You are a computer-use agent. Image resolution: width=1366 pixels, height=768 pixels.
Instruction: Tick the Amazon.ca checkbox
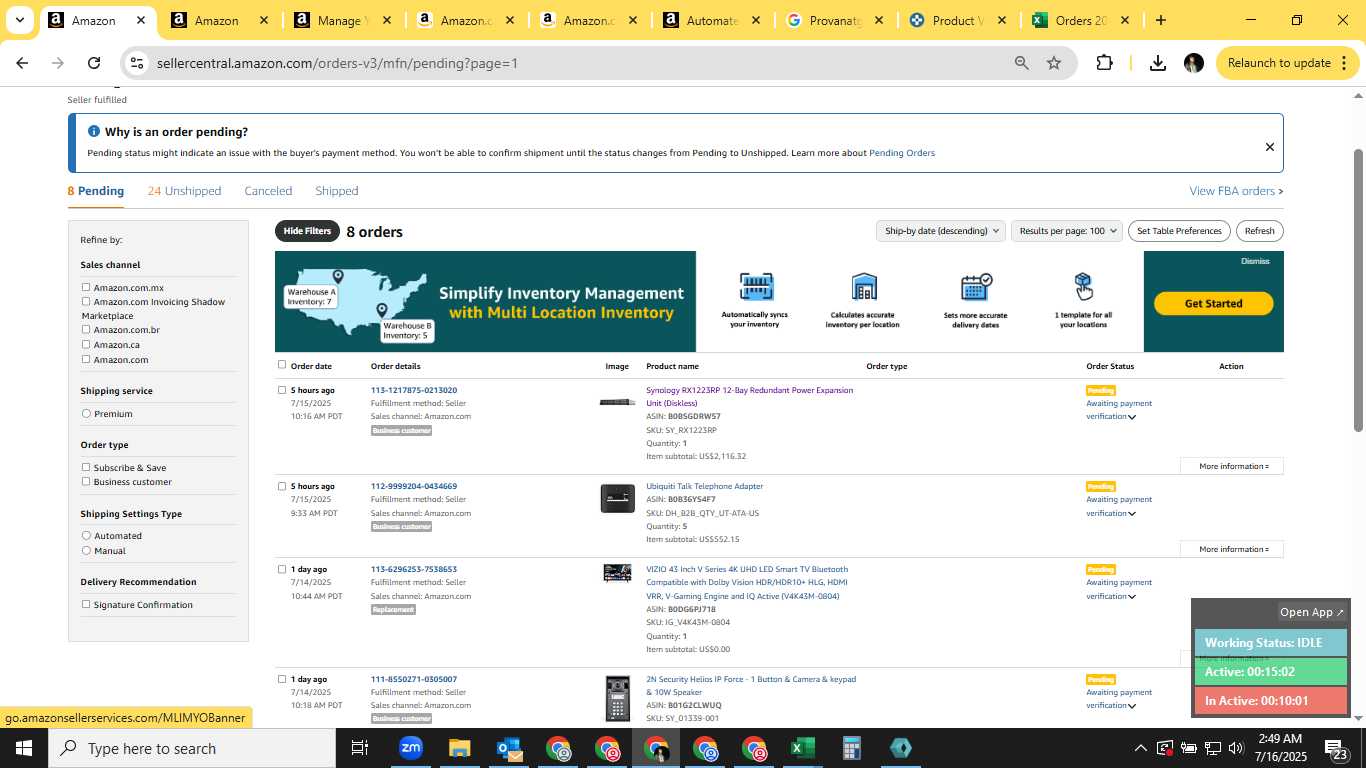click(x=86, y=344)
